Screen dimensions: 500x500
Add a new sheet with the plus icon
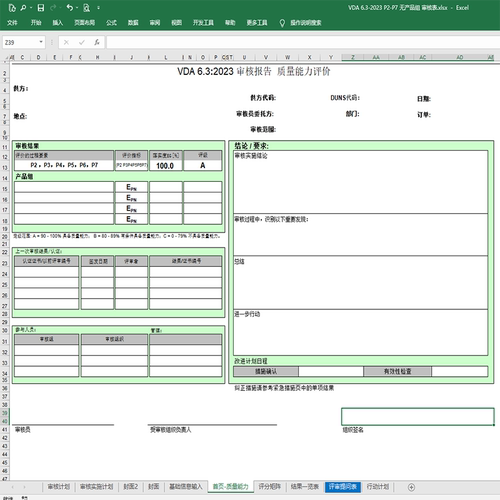tap(411, 487)
